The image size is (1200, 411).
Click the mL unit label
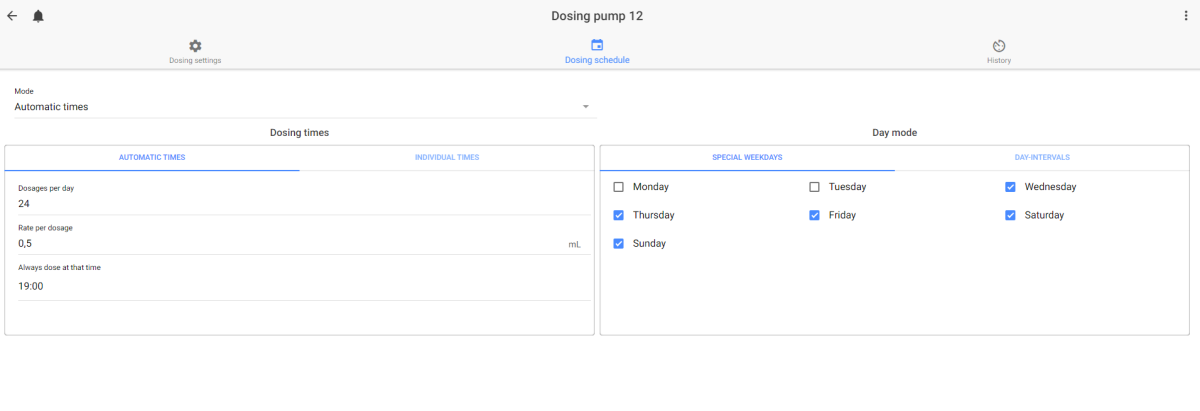pyautogui.click(x=574, y=244)
